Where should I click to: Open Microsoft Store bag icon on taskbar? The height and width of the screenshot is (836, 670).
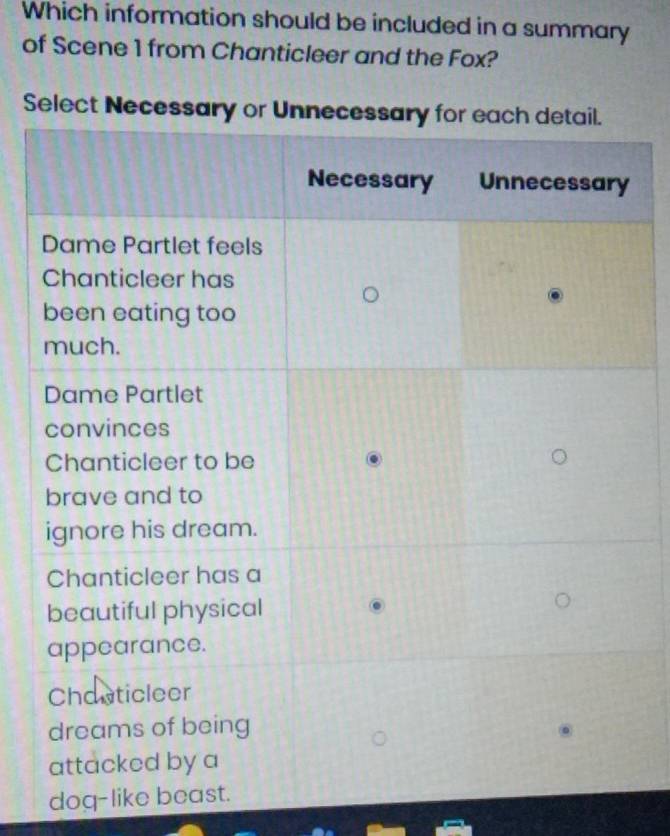coord(453,829)
